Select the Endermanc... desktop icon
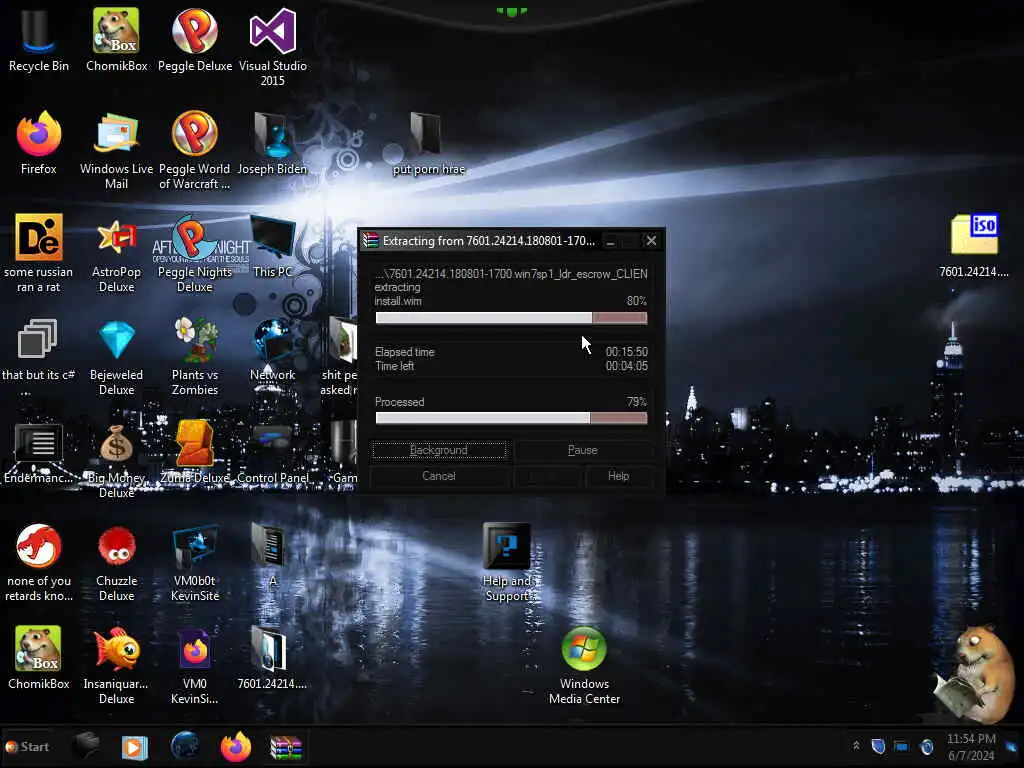The height and width of the screenshot is (768, 1024). click(38, 453)
